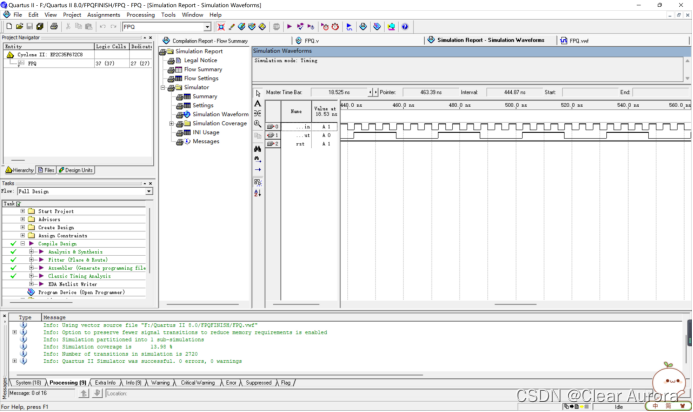The height and width of the screenshot is (412, 693).
Task: Click the waveform horizontal scrollbar thumb
Action: pyautogui.click(x=515, y=305)
